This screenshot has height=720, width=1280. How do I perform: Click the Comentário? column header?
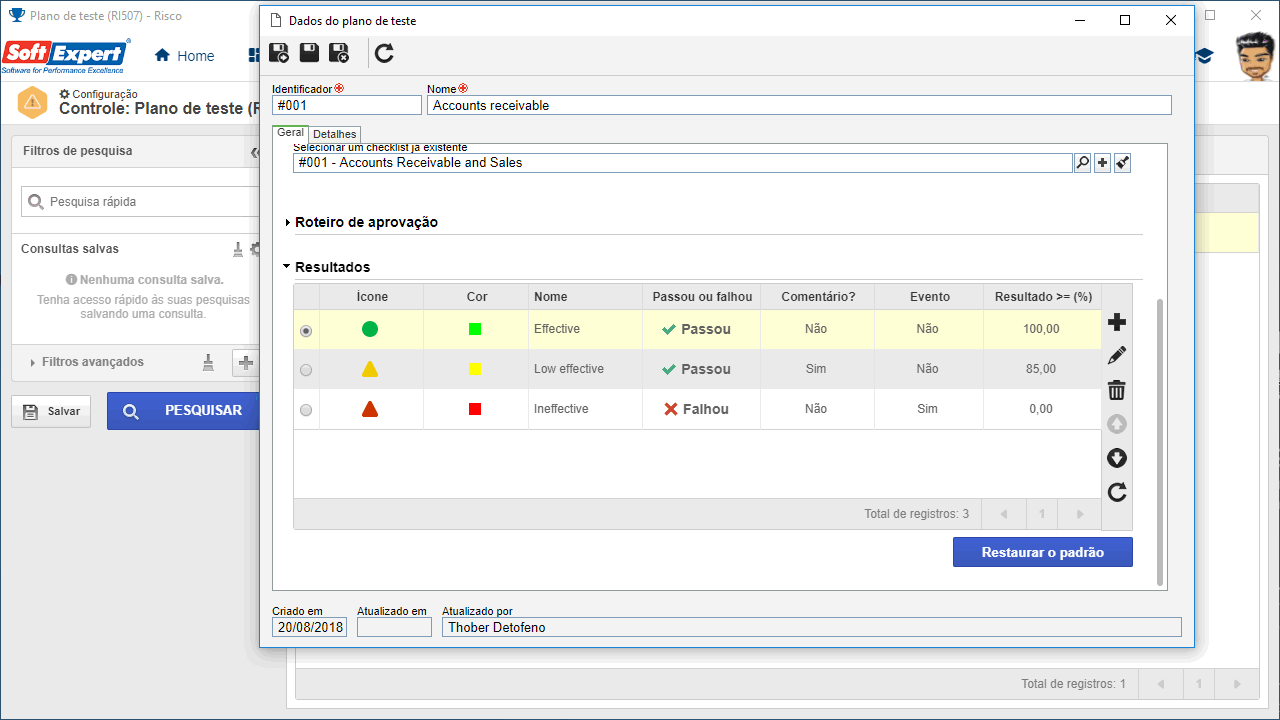(818, 296)
